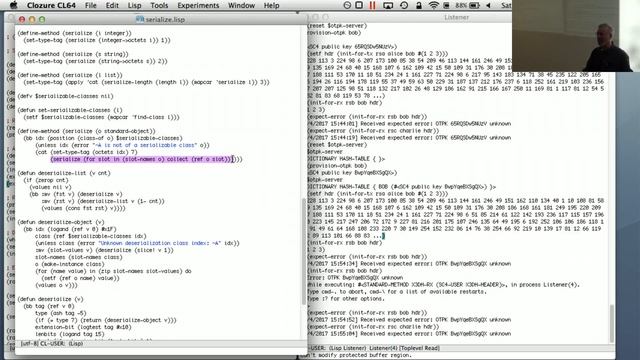Click "Can't modify protected buffer region" message
The height and width of the screenshot is (360, 640).
[x=361, y=356]
